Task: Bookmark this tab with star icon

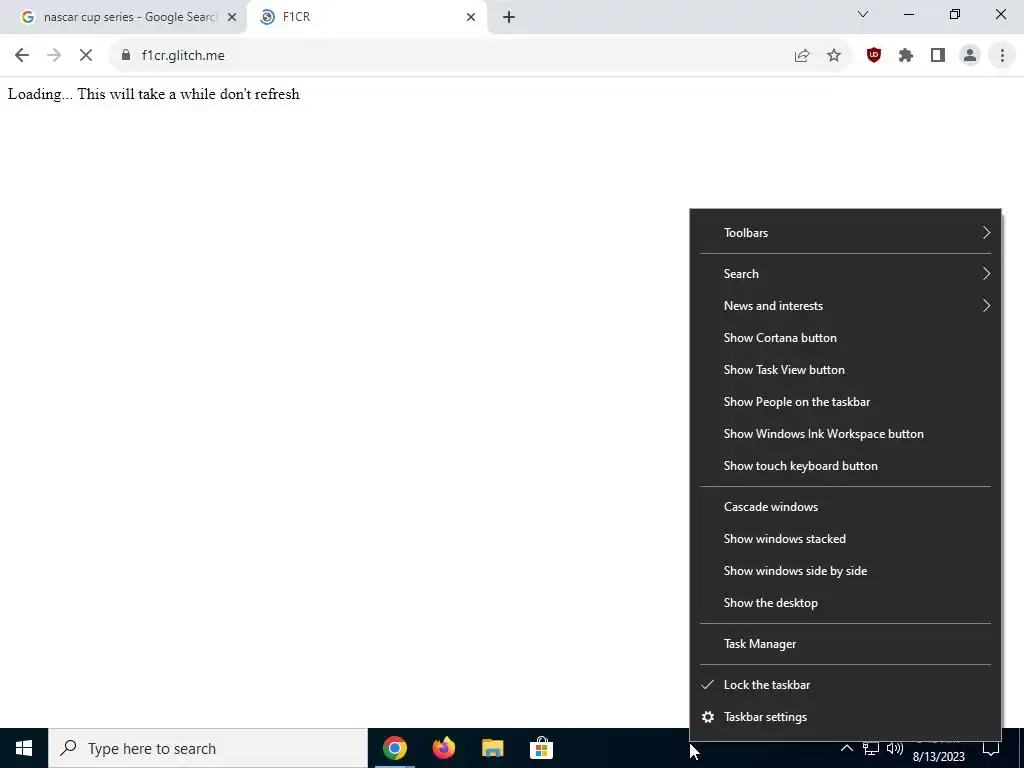Action: click(x=834, y=56)
